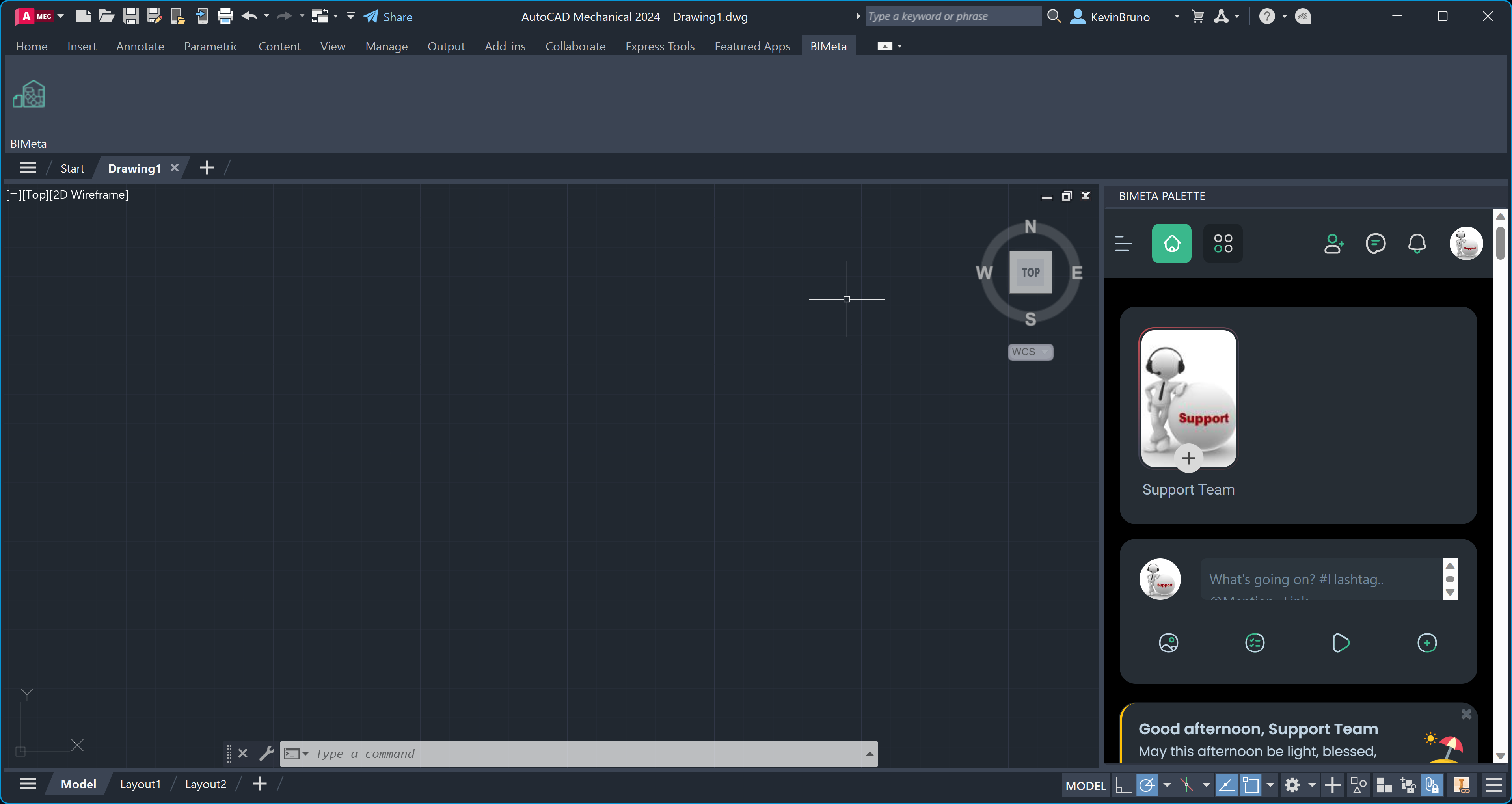
Task: Create a new drawing from Quick Access
Action: coord(83,16)
